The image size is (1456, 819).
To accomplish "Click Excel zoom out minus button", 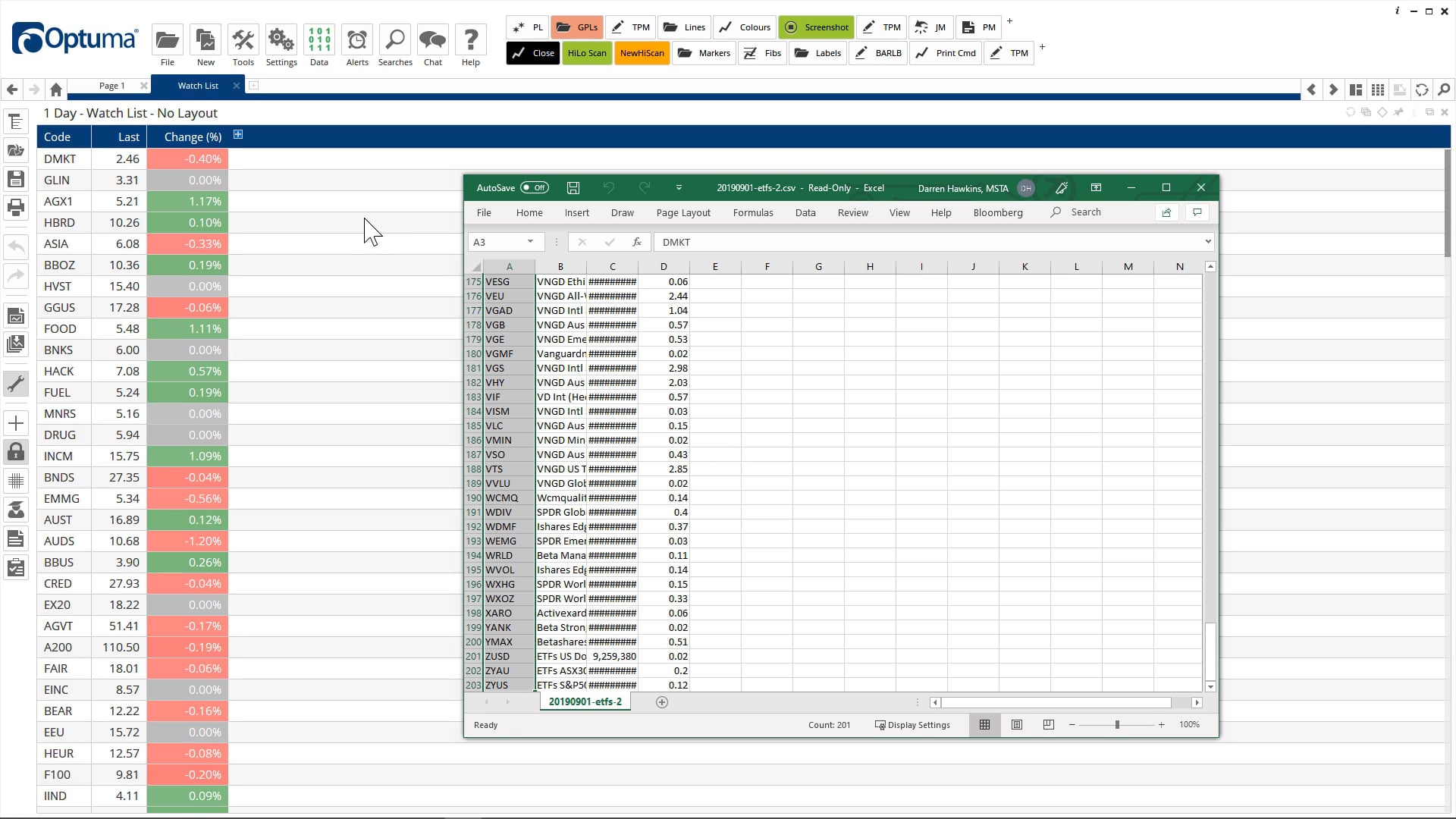I will tap(1072, 725).
